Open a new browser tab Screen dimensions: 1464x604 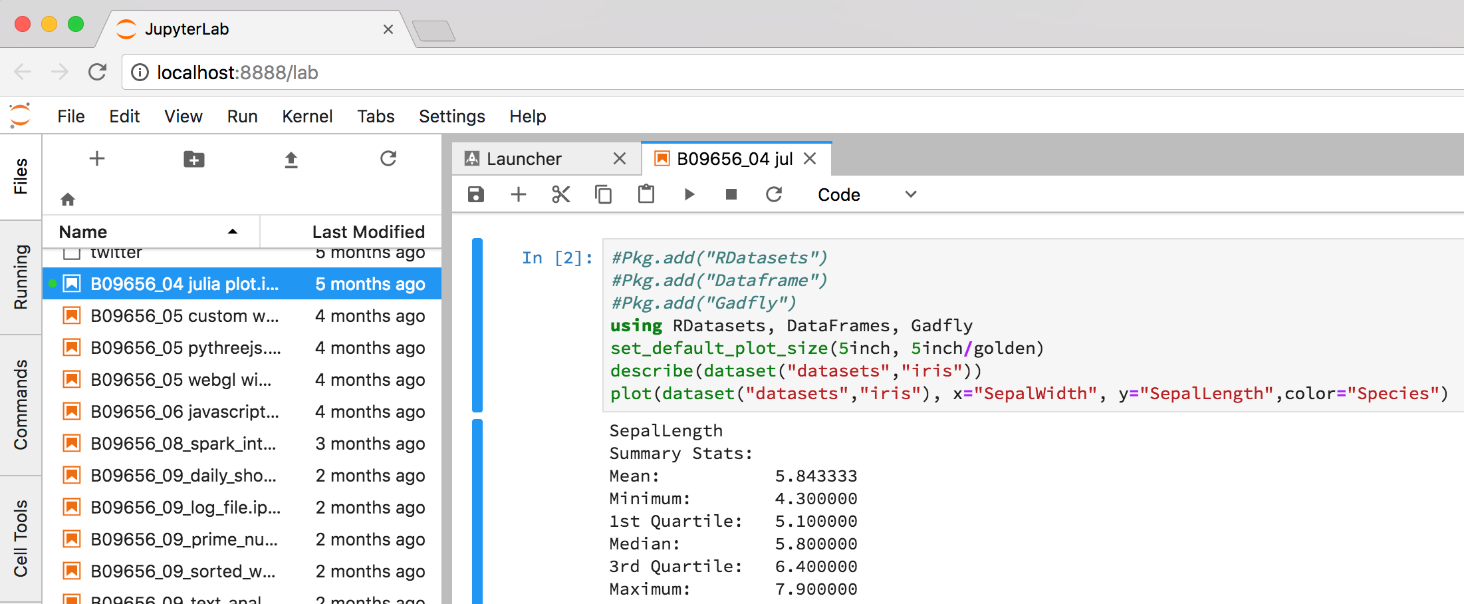pyautogui.click(x=433, y=31)
